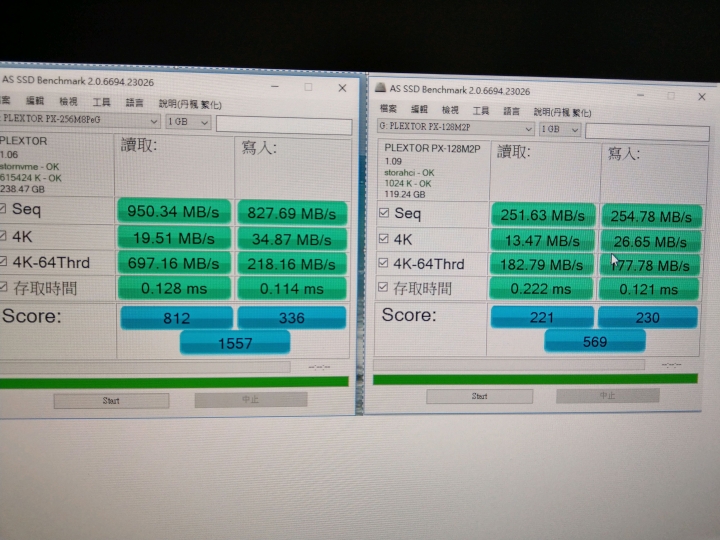Click the 119.24 GB capacity text
The height and width of the screenshot is (540, 720).
pos(405,194)
